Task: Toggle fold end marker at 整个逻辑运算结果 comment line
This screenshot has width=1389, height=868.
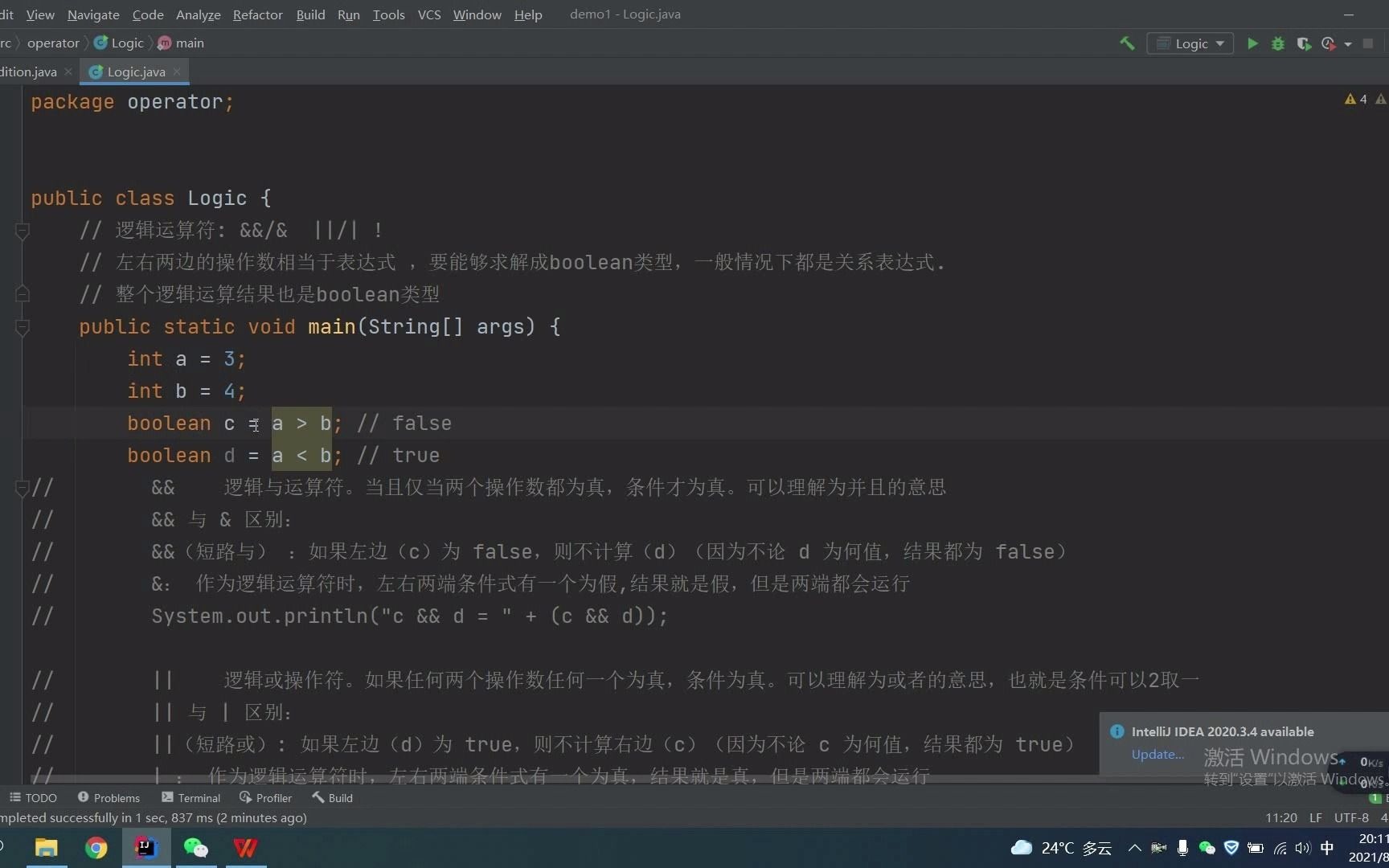Action: click(23, 293)
